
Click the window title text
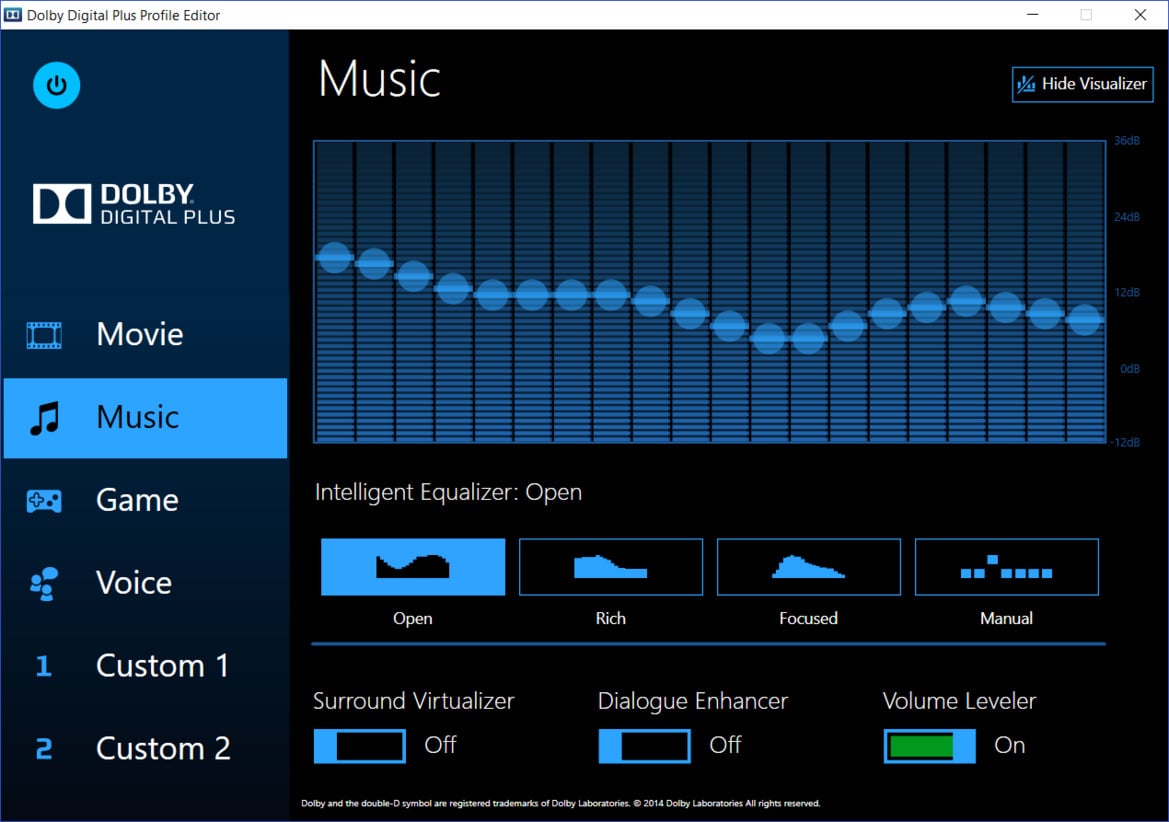pyautogui.click(x=124, y=16)
